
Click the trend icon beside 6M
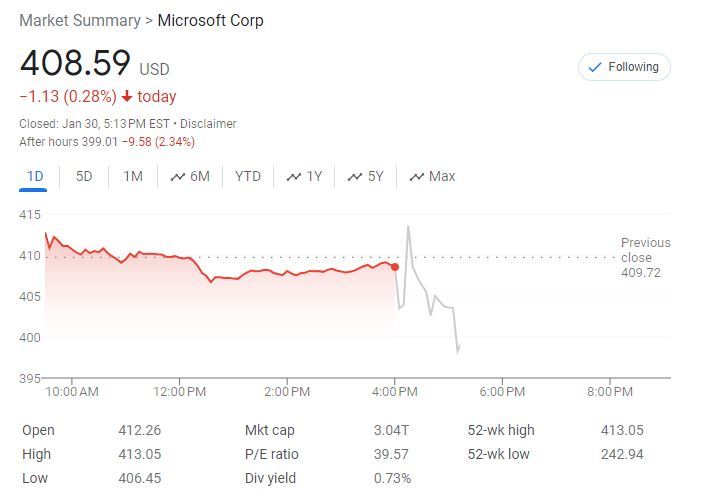coord(178,177)
